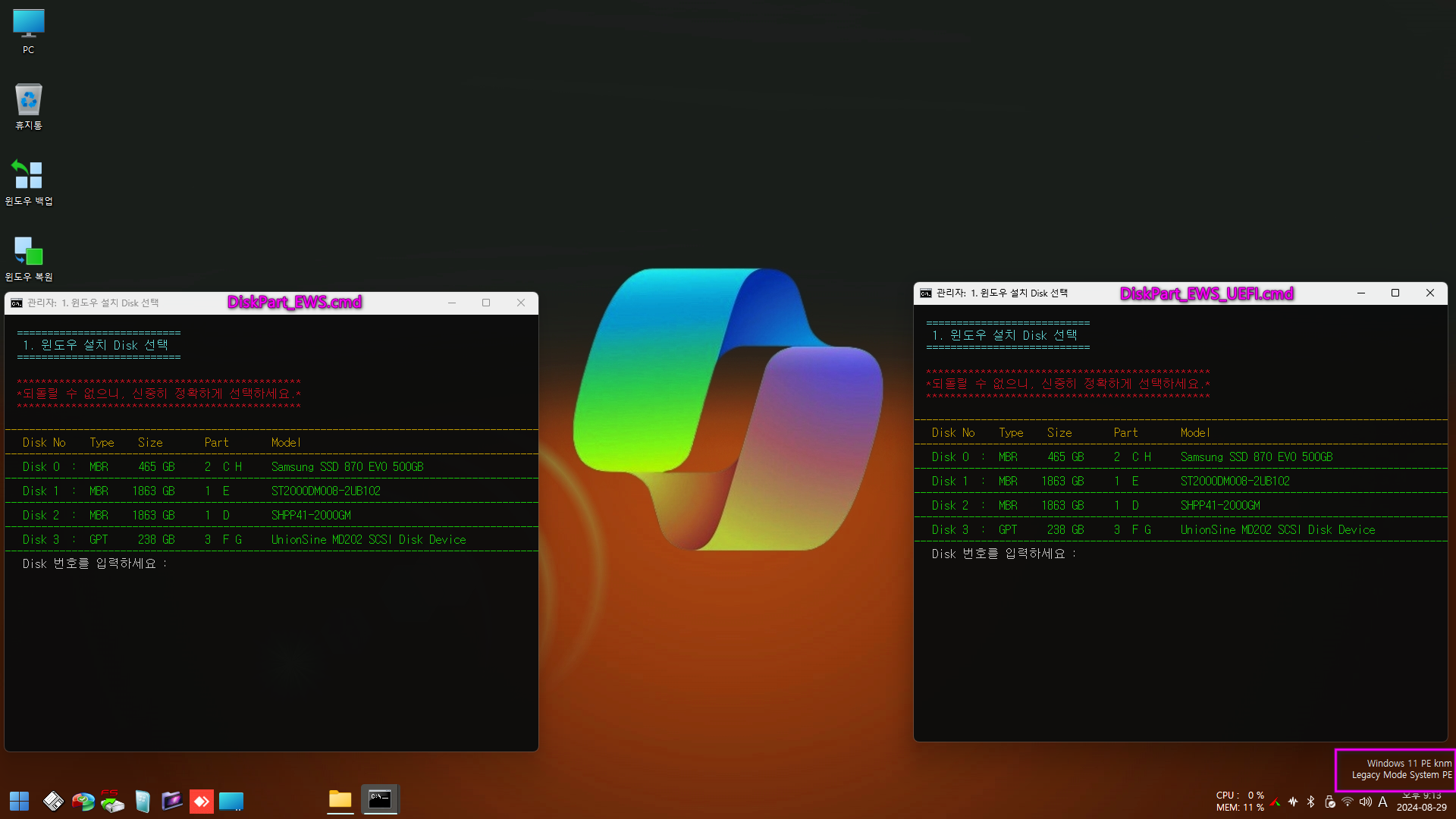The image size is (1456, 819).
Task: Toggle the input language A indicator
Action: [1383, 802]
